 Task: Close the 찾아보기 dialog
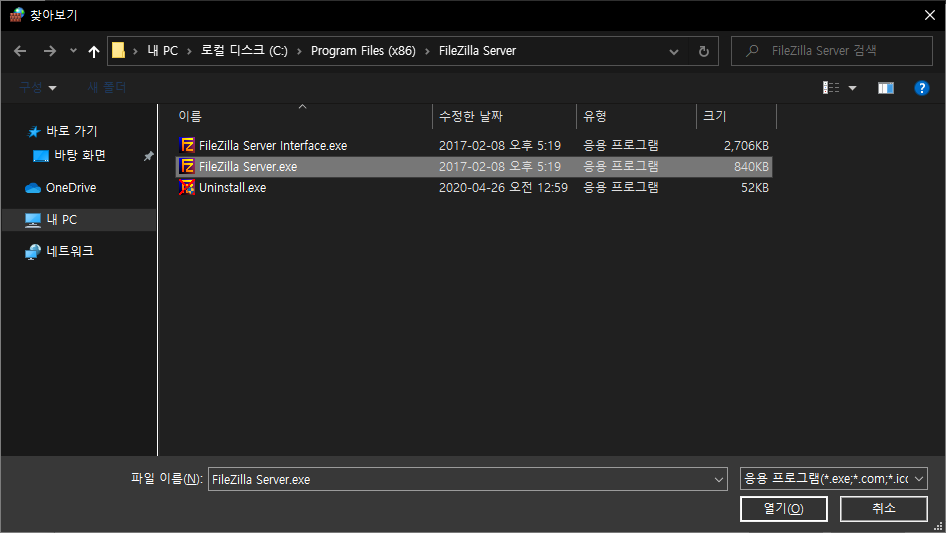click(930, 15)
